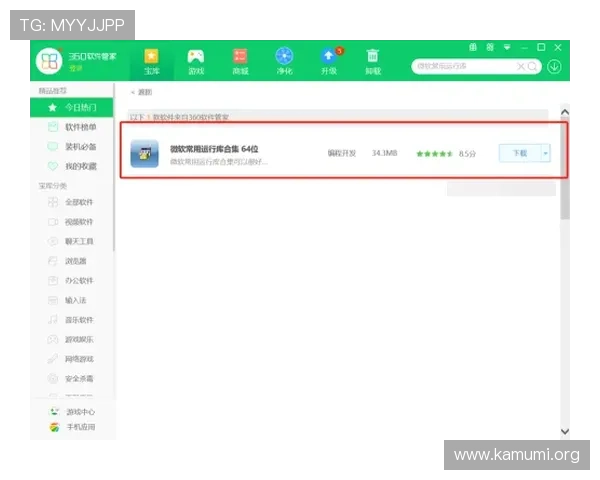Click the first title bar icon beside settings
This screenshot has height=480, width=600.
click(x=473, y=47)
